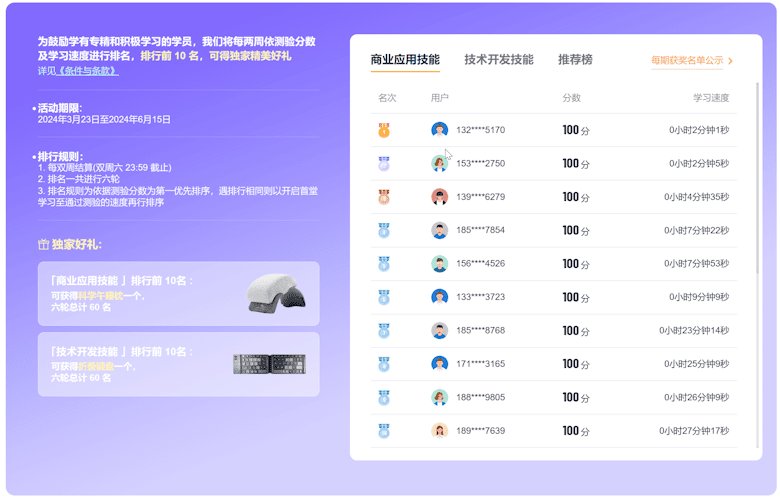The image size is (780, 500).
Task: Expand the arrow next to 每期获奖名单公示
Action: click(x=731, y=61)
